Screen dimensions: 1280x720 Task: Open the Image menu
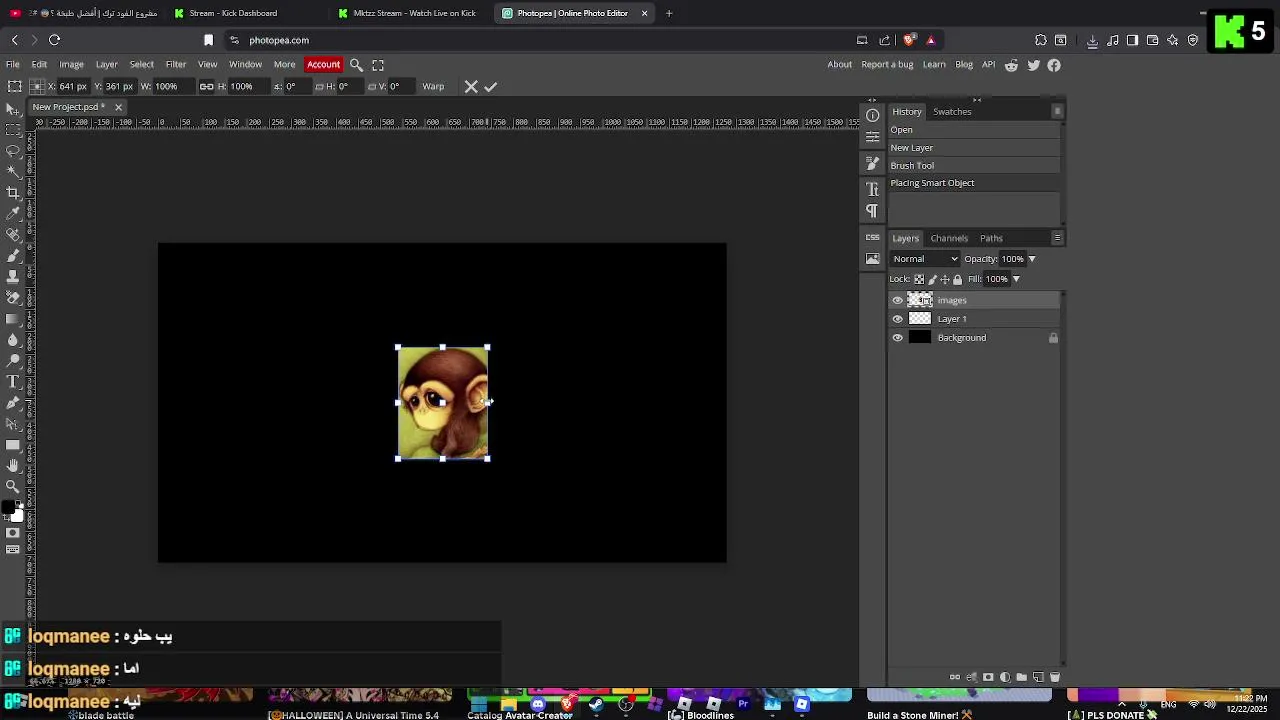(x=71, y=65)
